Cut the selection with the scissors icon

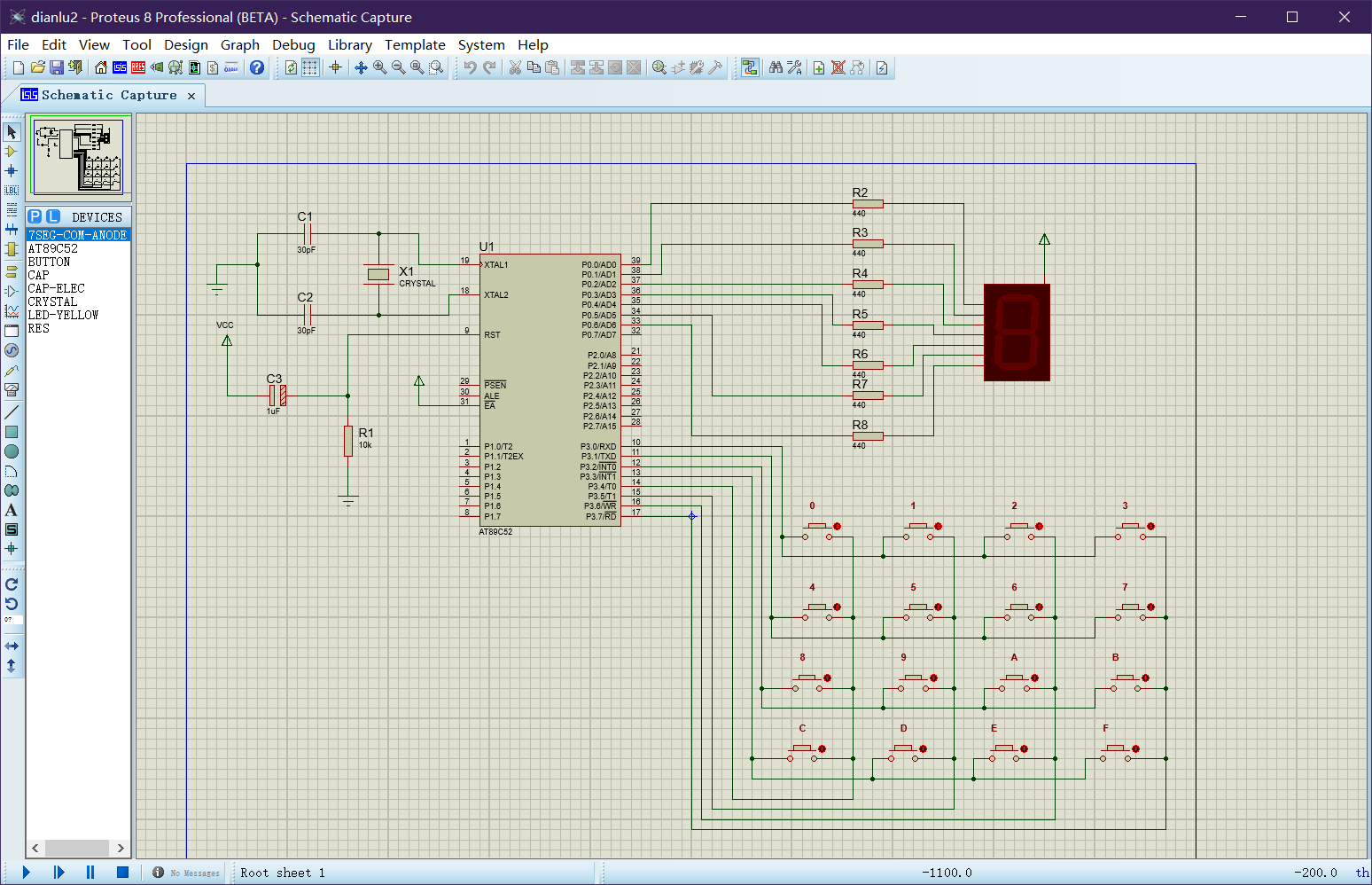point(515,67)
